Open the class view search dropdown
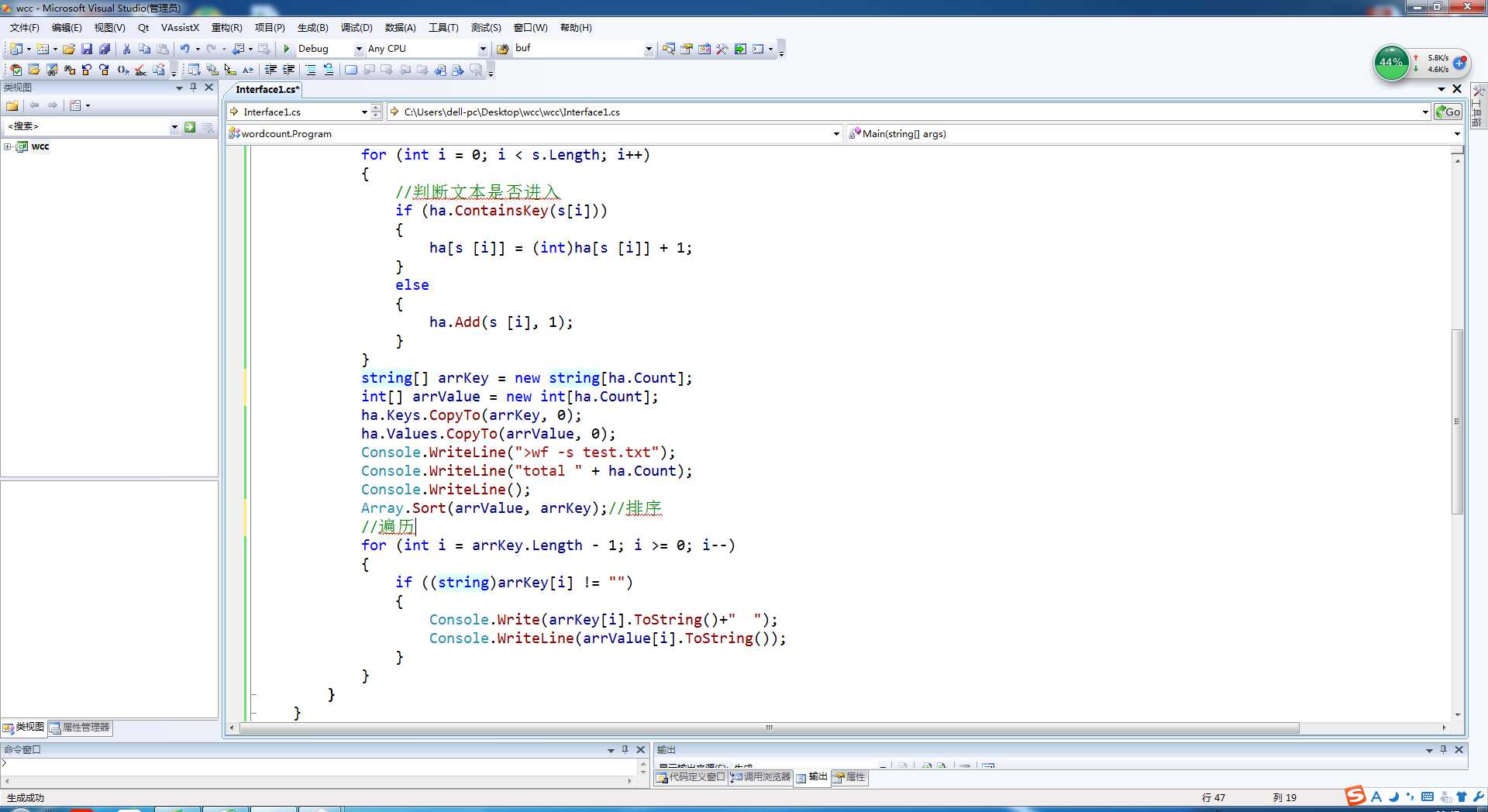This screenshot has height=812, width=1488. pyautogui.click(x=174, y=127)
